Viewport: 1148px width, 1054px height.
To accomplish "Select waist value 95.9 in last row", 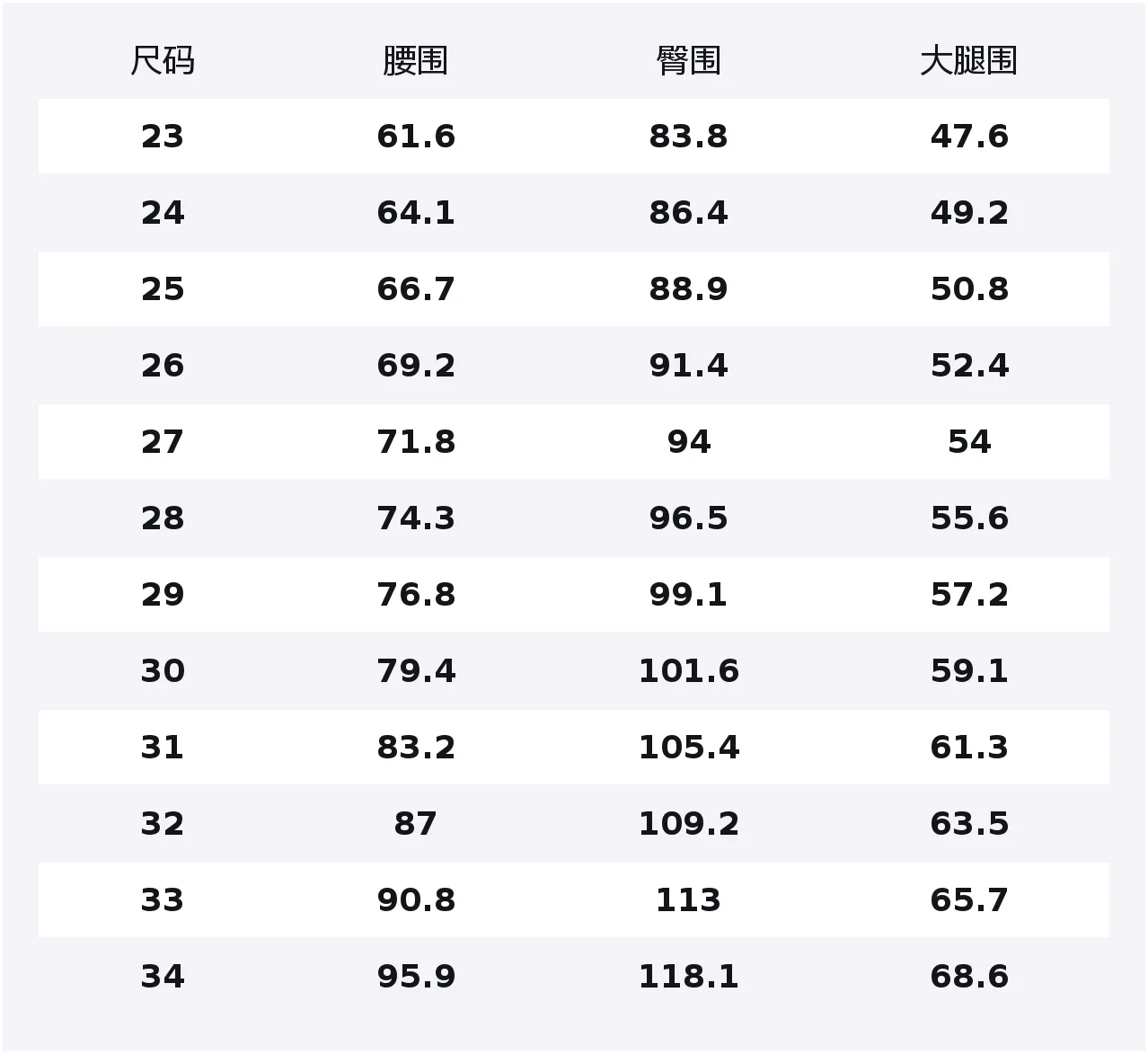I will (415, 977).
